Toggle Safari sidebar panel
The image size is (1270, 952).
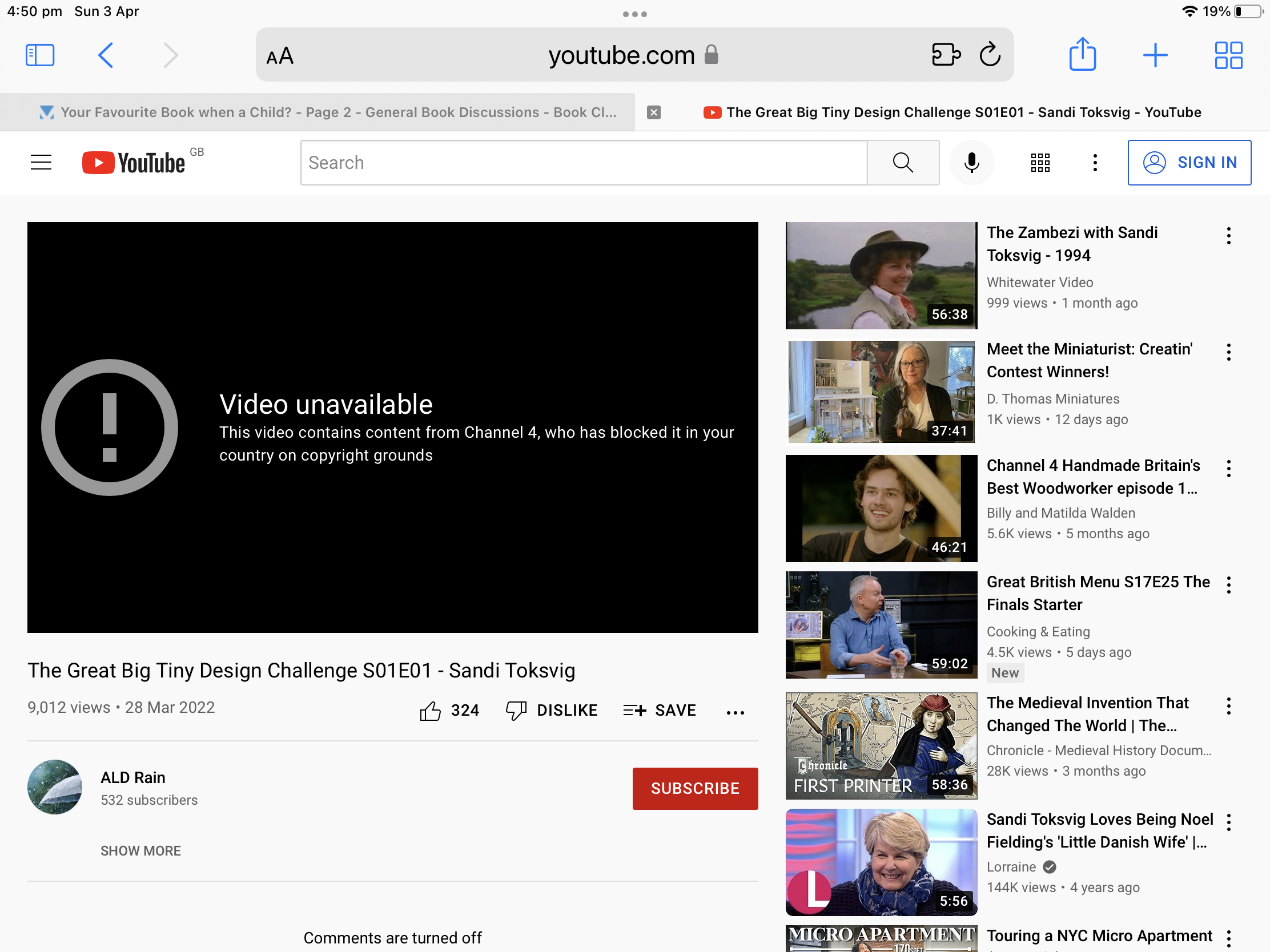click(x=40, y=55)
